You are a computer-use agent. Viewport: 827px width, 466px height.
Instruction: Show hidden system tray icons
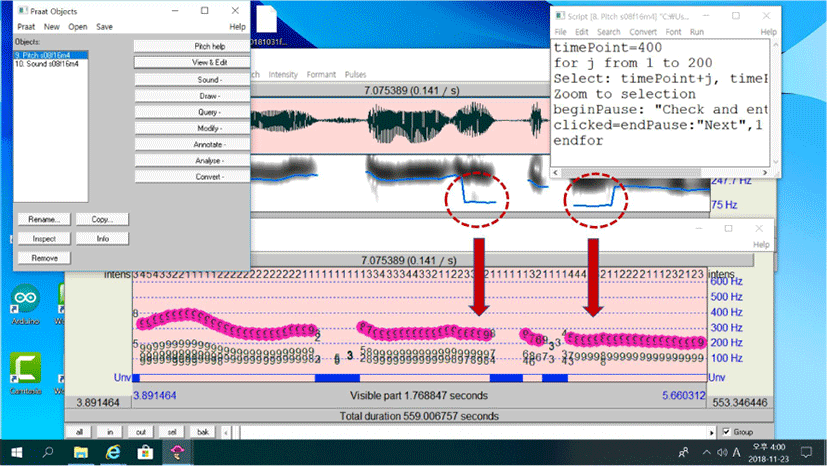[706, 452]
